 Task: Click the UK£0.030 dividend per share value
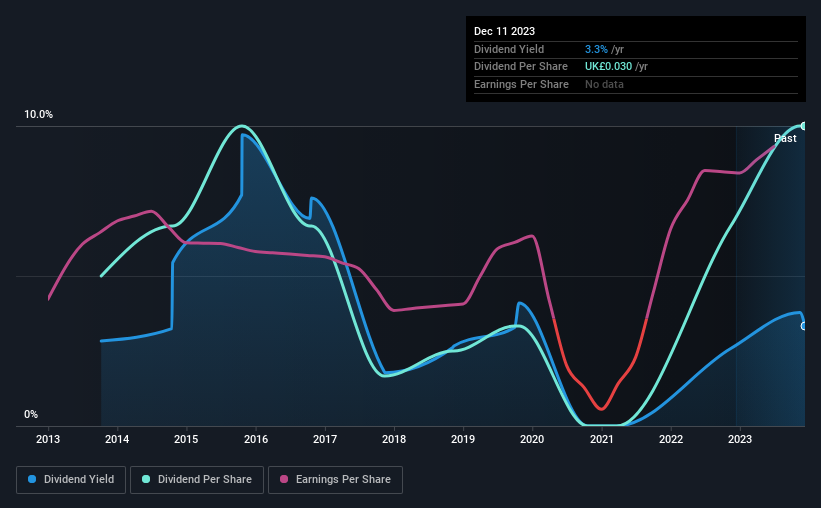(608, 67)
